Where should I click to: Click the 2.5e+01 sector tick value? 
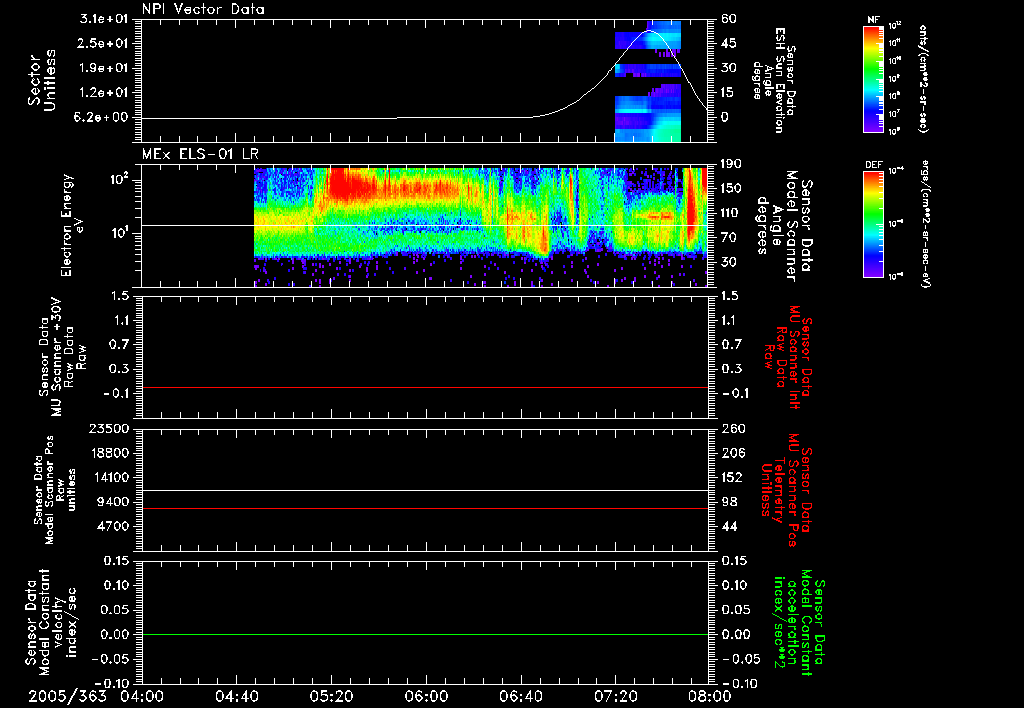[x=104, y=43]
